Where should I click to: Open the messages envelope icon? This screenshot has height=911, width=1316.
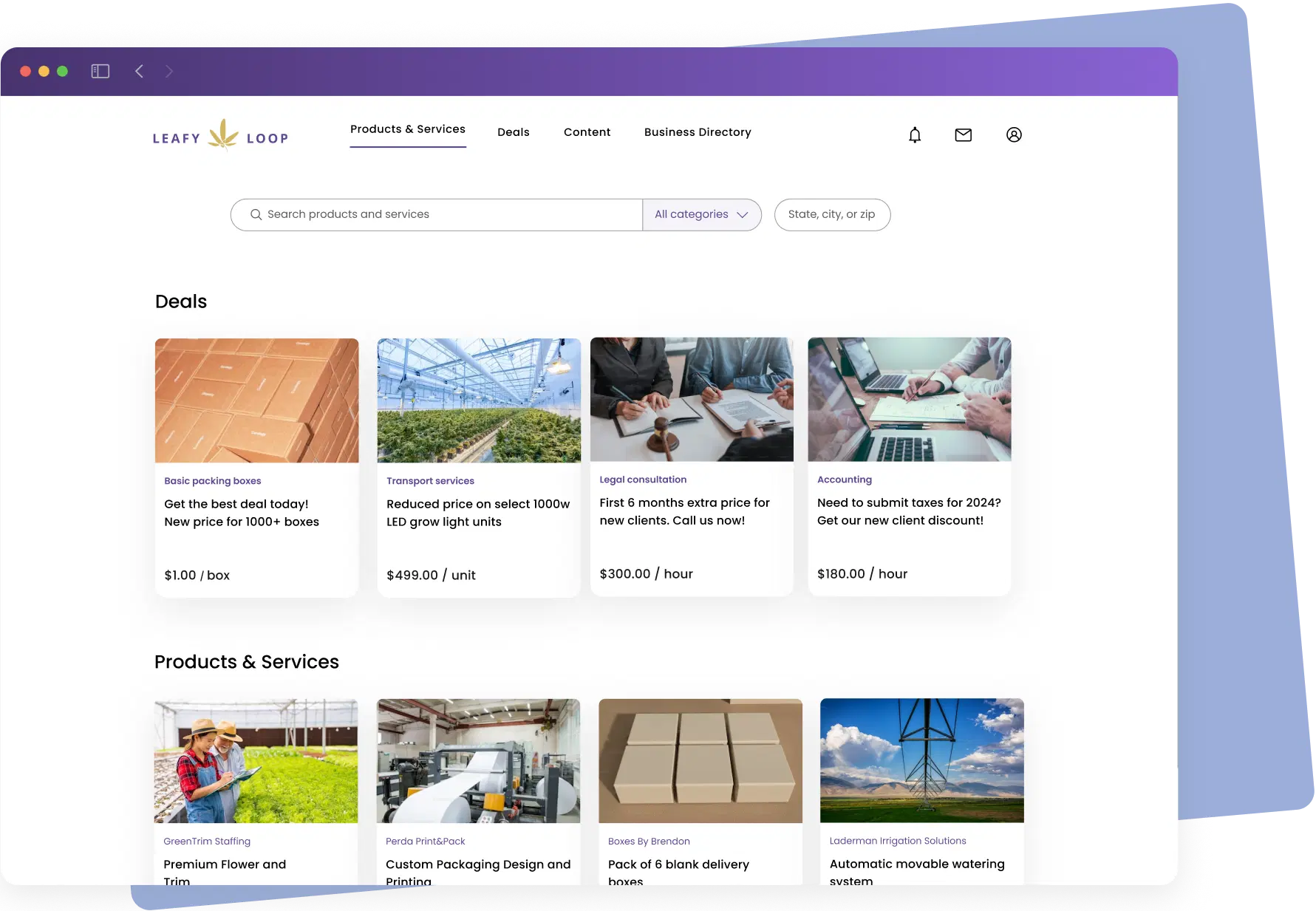963,134
